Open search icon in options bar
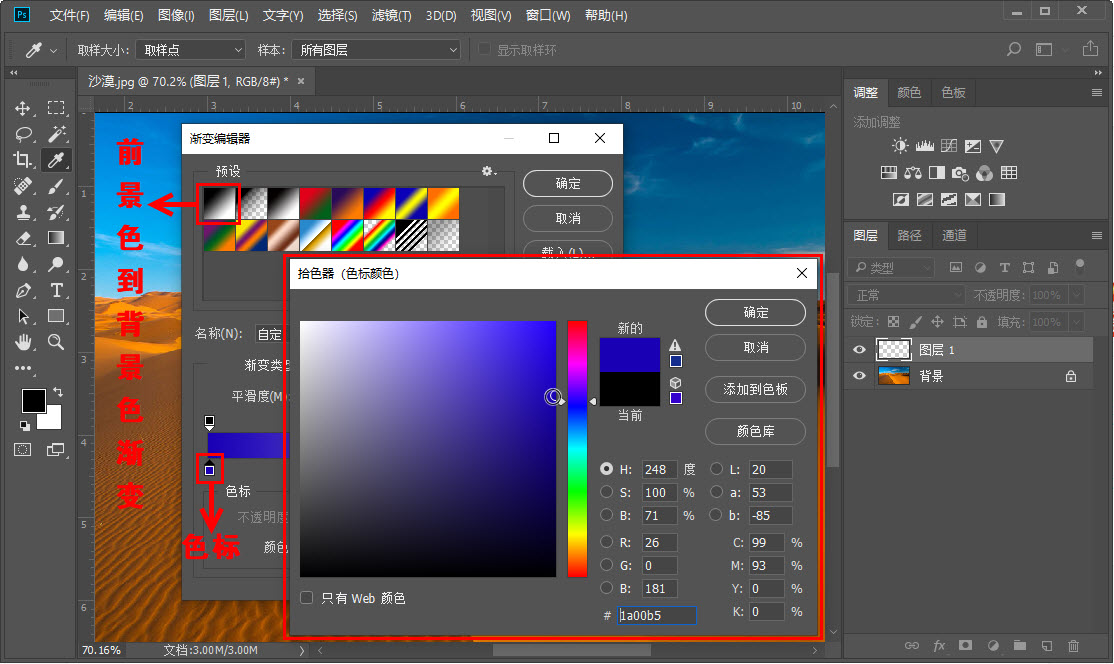Screen dimensions: 1114x664 tap(1014, 49)
